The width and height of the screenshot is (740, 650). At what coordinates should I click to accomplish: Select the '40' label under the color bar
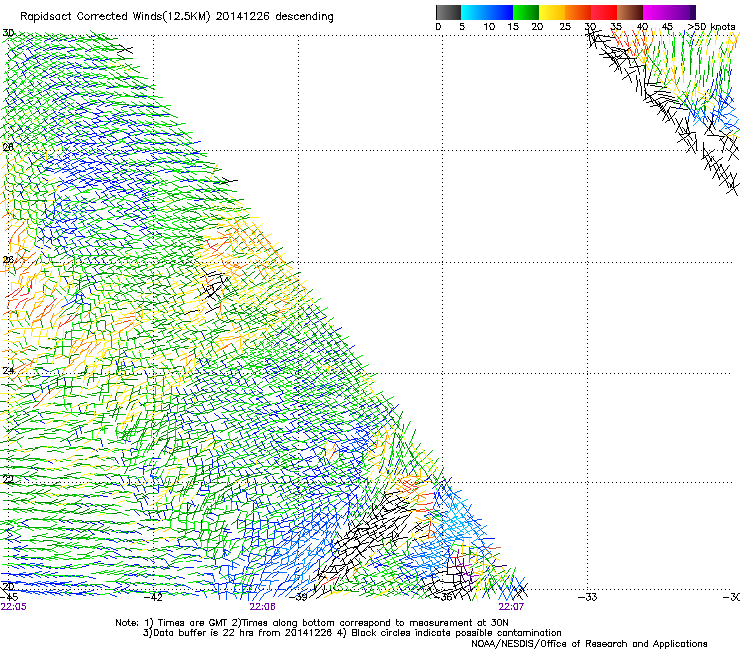point(642,27)
